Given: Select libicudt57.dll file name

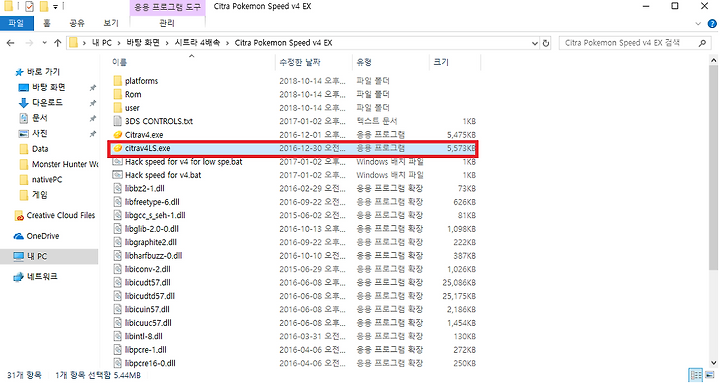Looking at the screenshot, I should (x=147, y=282).
